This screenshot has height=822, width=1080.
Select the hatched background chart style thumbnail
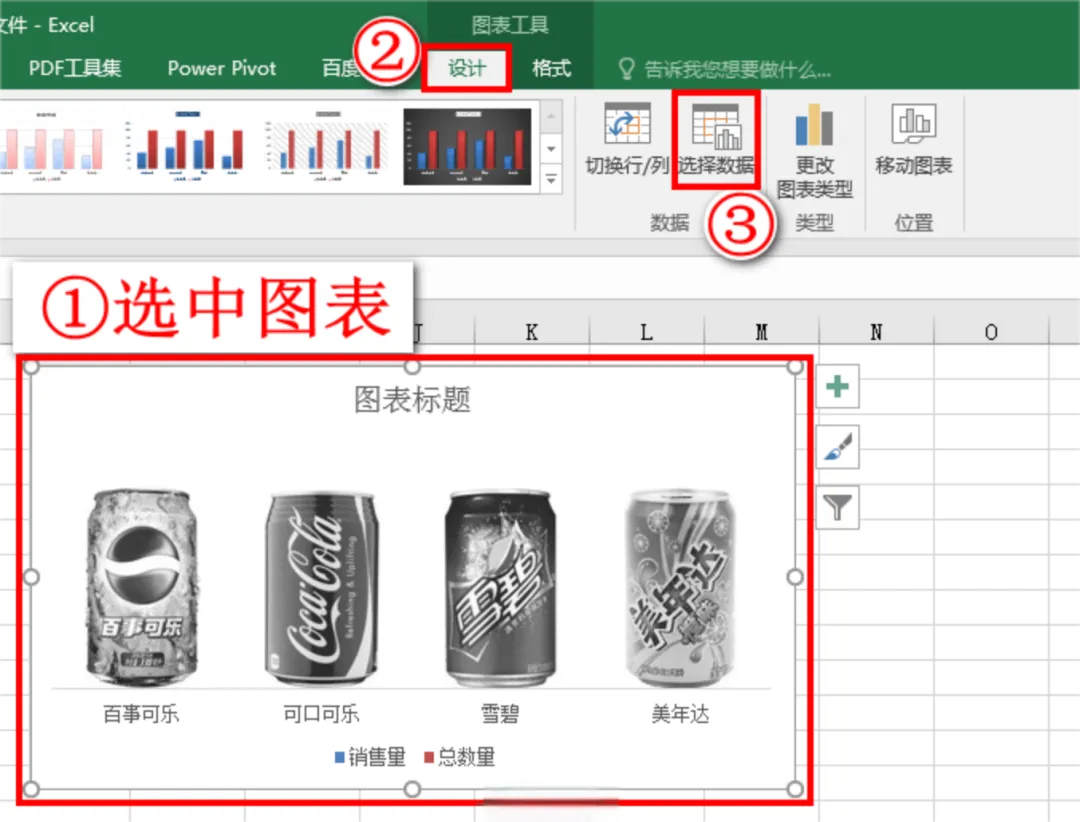click(327, 146)
